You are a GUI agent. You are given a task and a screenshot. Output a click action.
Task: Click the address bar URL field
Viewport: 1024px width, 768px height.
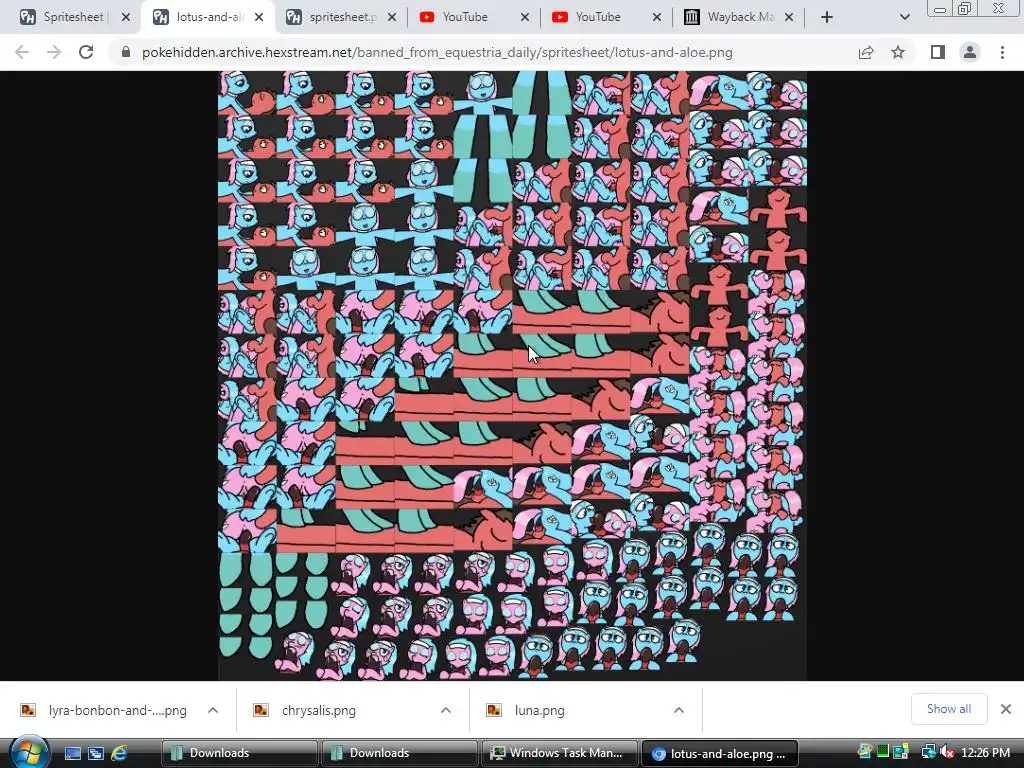438,52
